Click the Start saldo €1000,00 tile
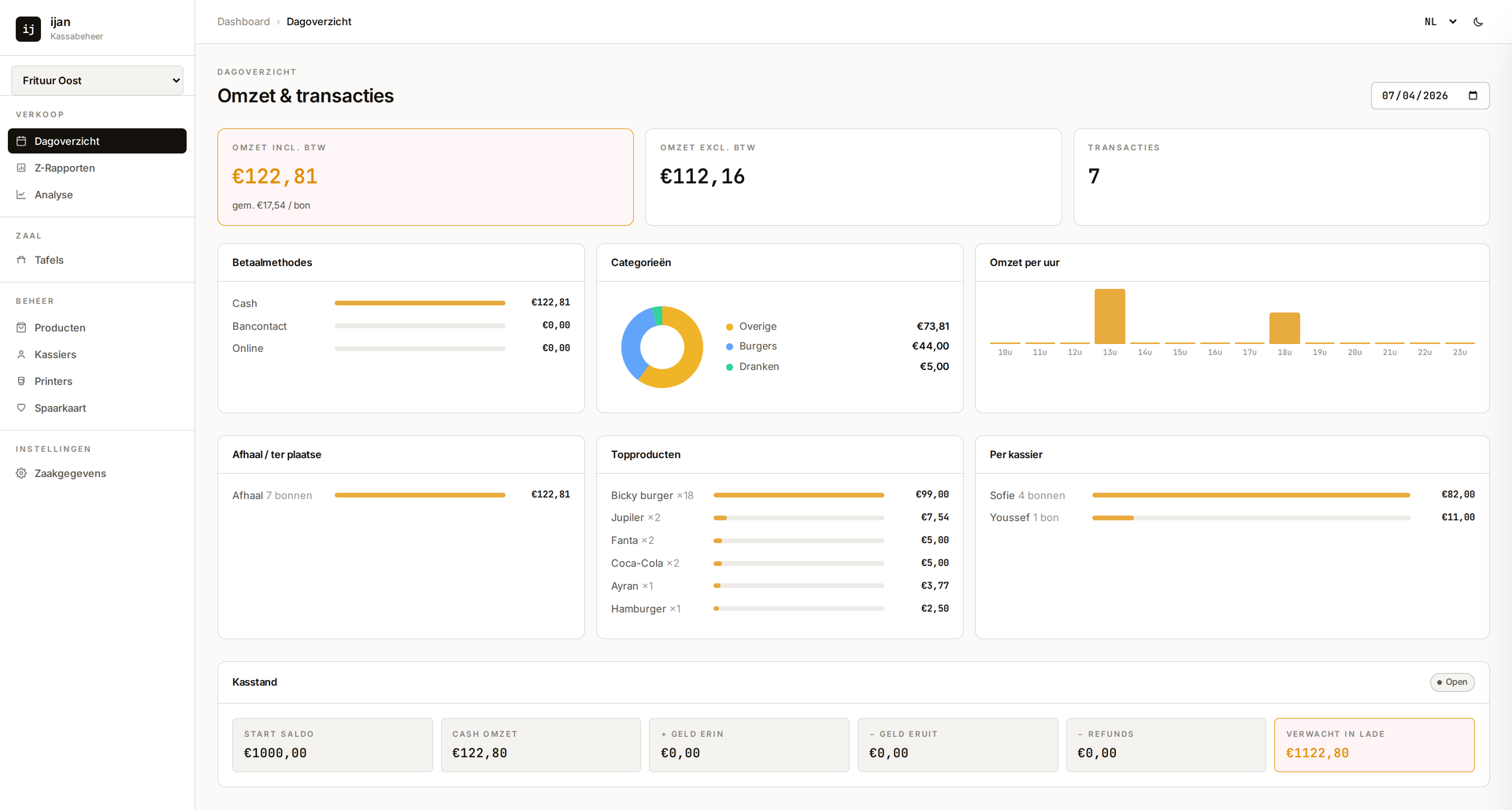 coord(332,745)
